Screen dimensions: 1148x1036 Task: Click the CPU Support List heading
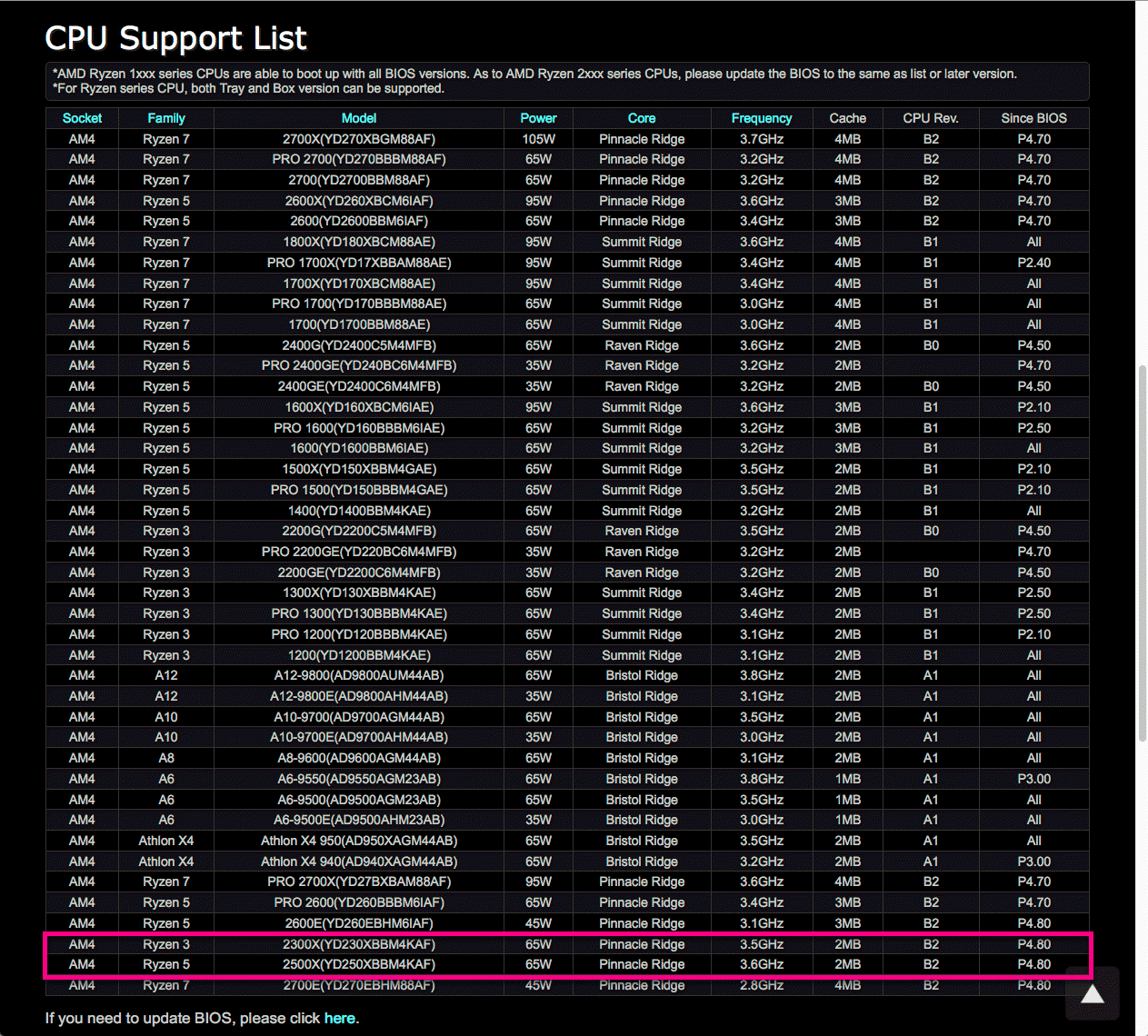(x=176, y=38)
